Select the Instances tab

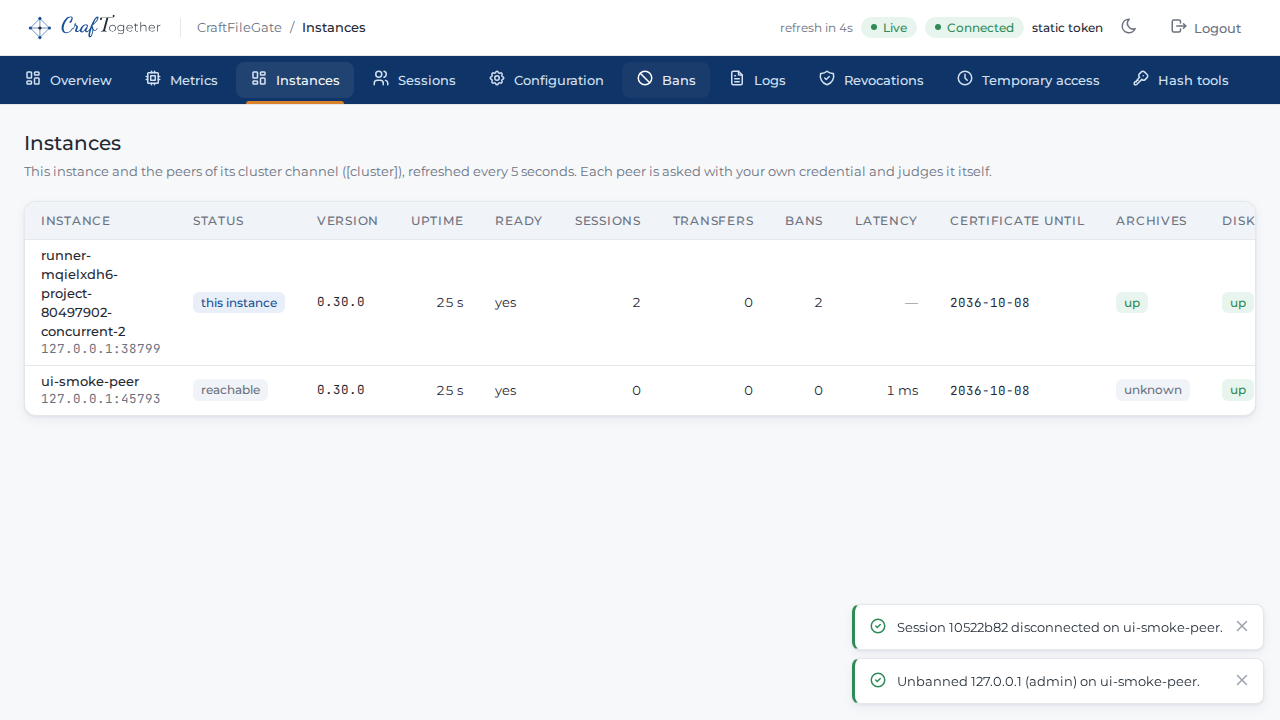[x=295, y=80]
